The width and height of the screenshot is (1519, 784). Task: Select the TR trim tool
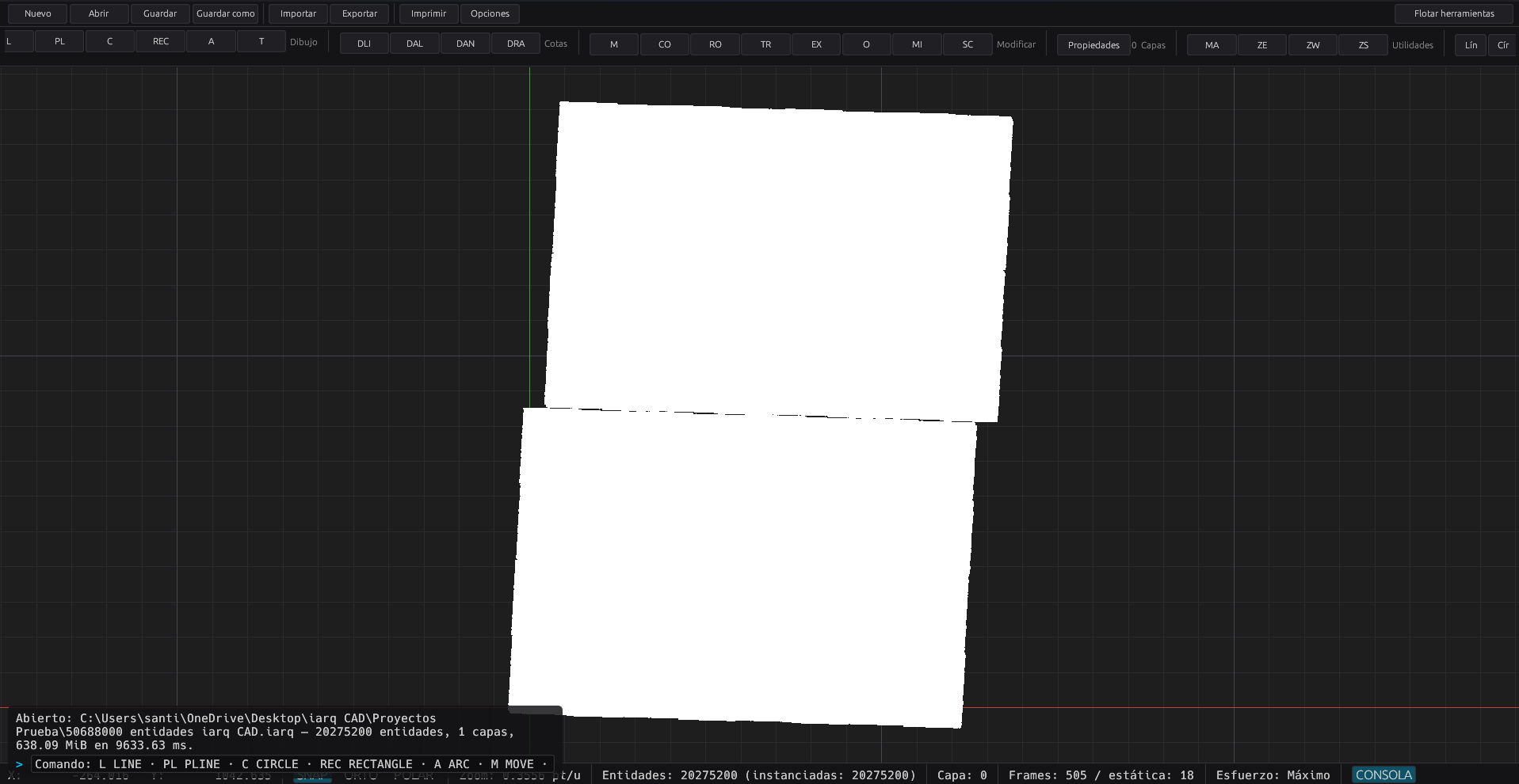coord(766,44)
